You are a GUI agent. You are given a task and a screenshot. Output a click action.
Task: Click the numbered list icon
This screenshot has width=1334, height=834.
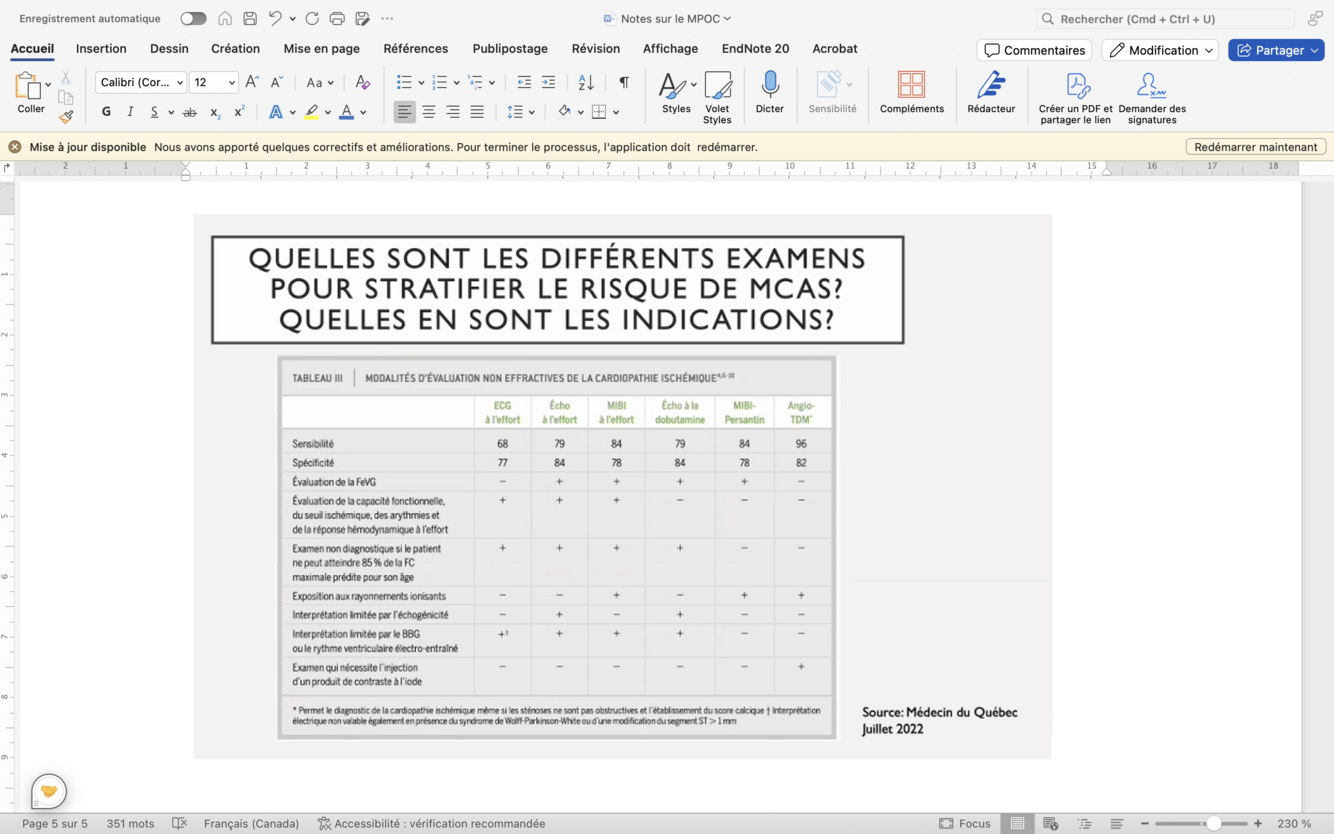[439, 83]
